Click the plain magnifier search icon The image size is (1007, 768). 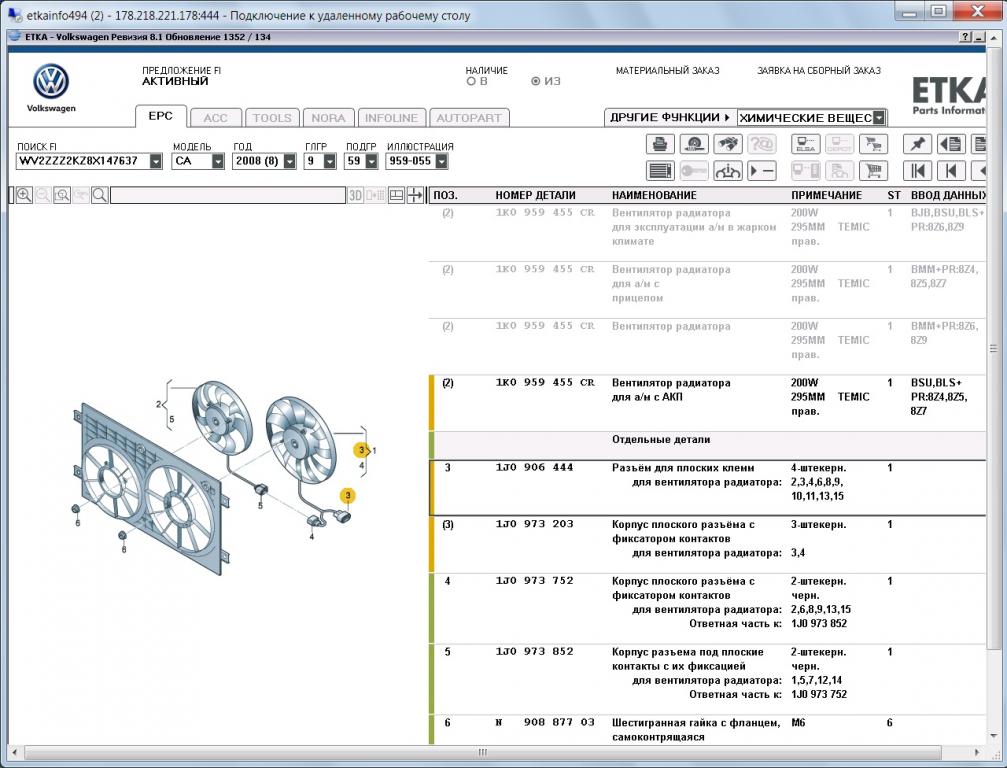tap(100, 195)
